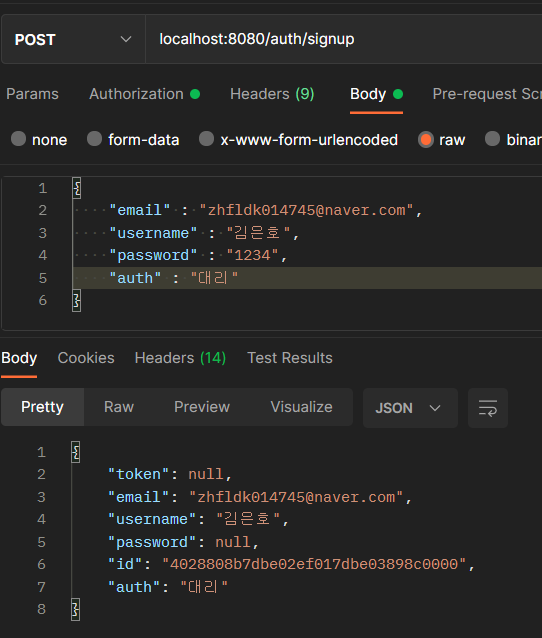Switch to Preview response view

[202, 407]
